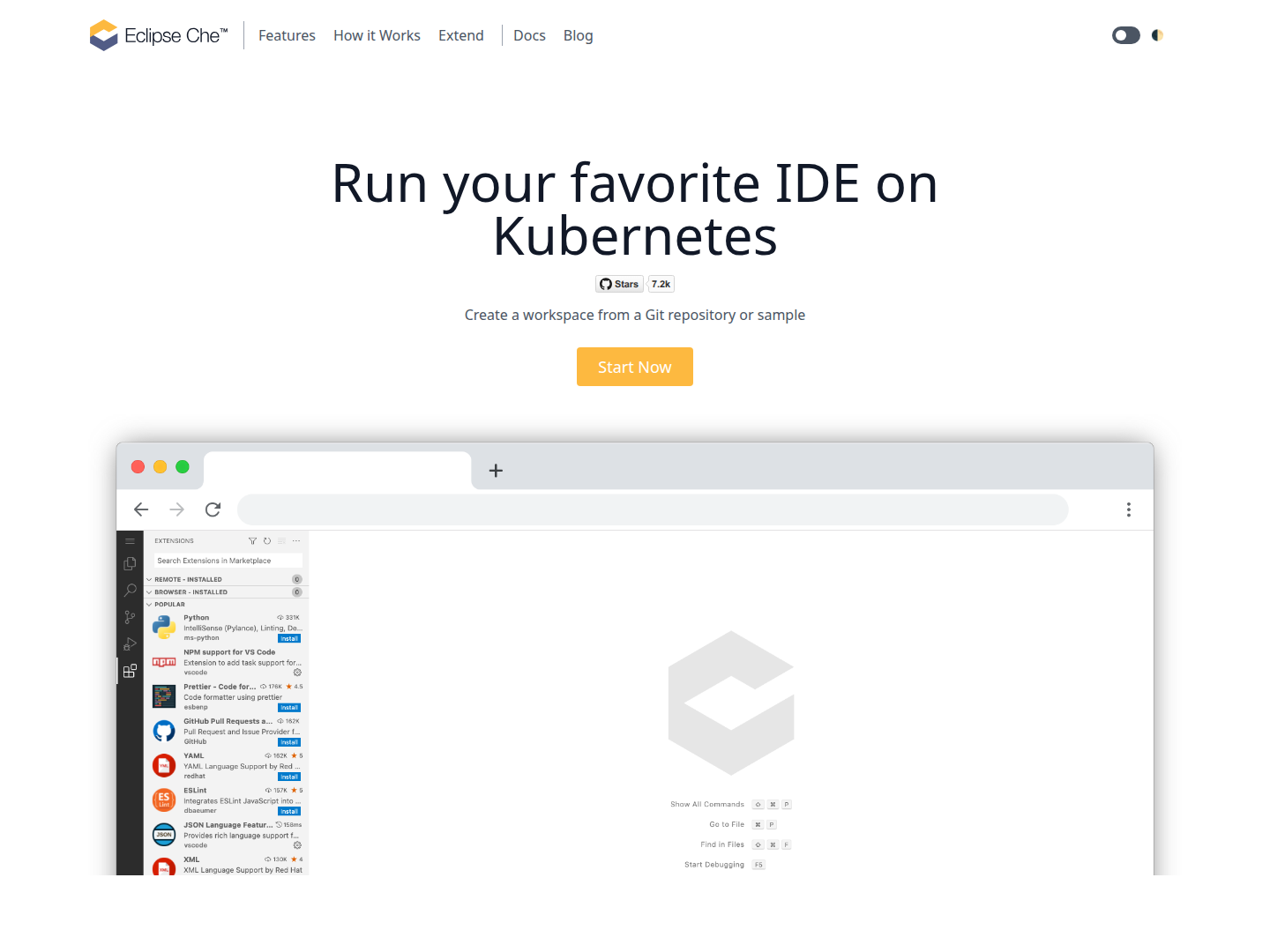
Task: Visit the Blog link
Action: pos(579,35)
